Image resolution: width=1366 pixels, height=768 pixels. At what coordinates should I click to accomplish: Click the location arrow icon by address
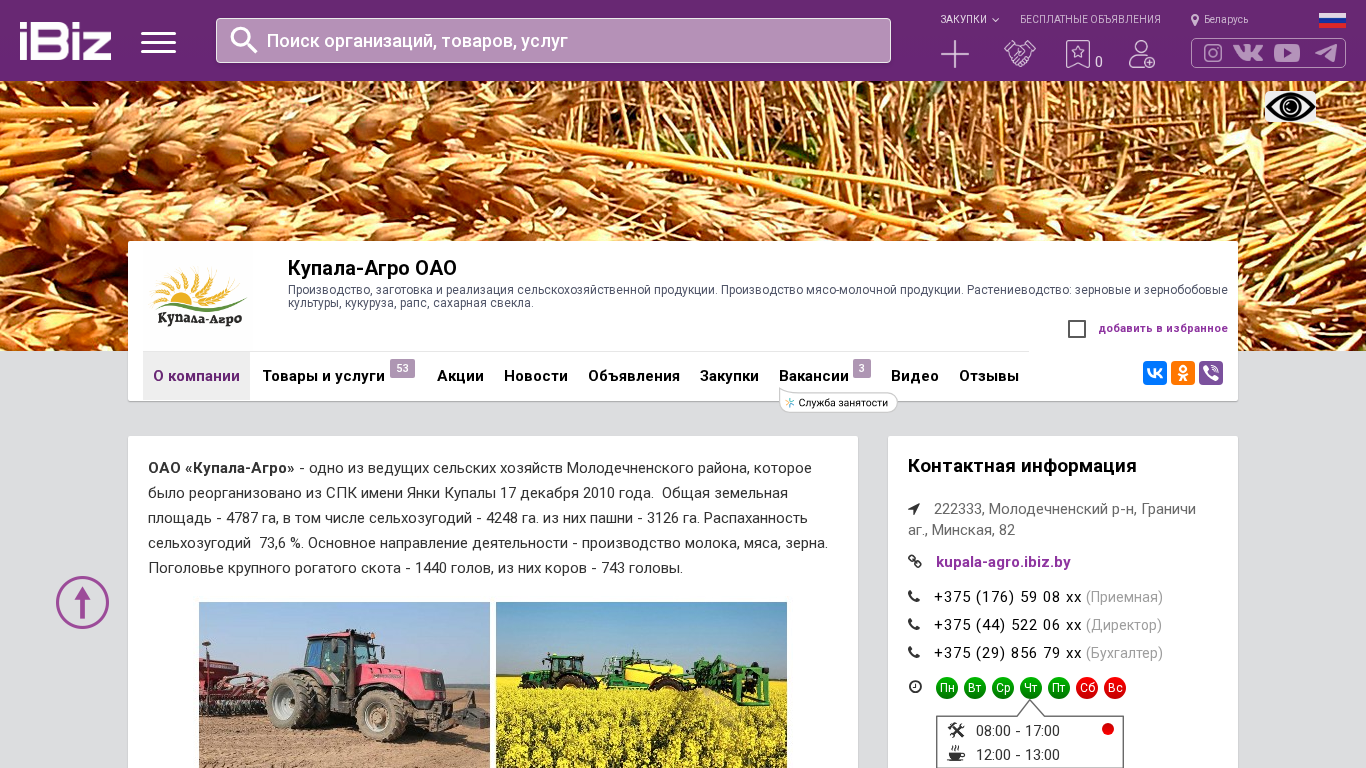914,509
